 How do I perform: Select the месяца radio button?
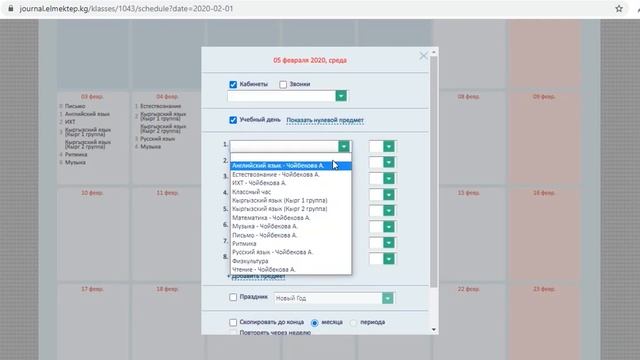click(314, 322)
